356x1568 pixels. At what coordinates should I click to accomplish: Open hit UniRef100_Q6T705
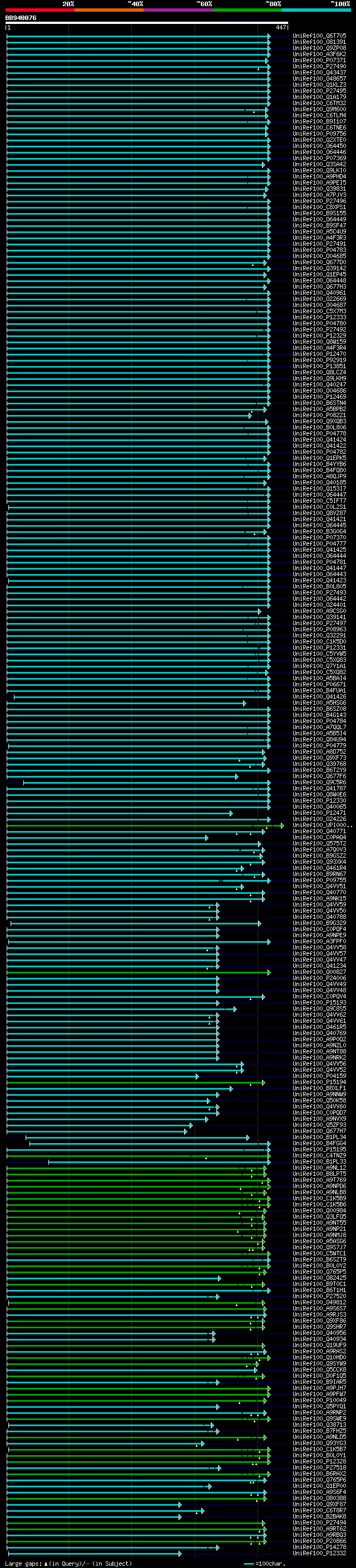tap(319, 36)
